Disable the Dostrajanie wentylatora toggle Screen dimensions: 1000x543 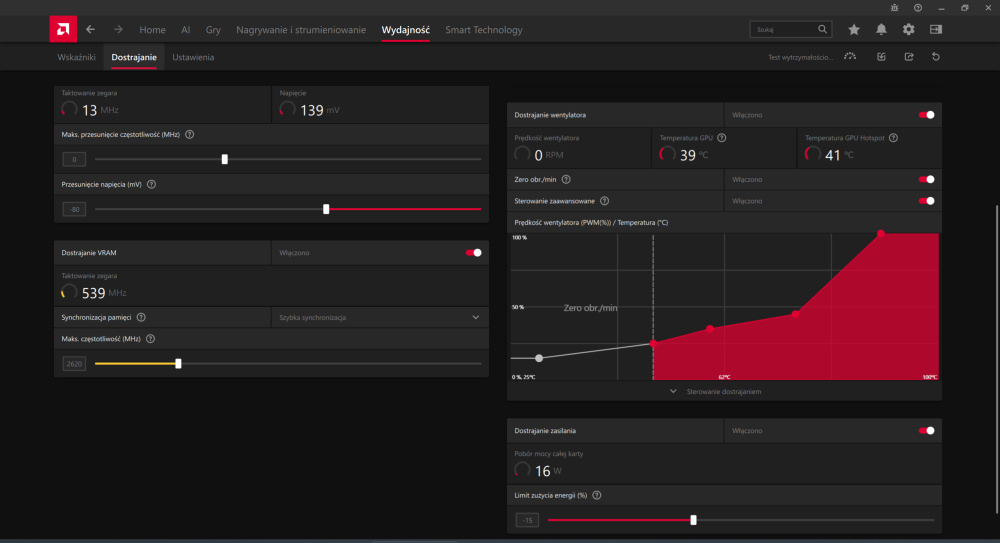(926, 115)
